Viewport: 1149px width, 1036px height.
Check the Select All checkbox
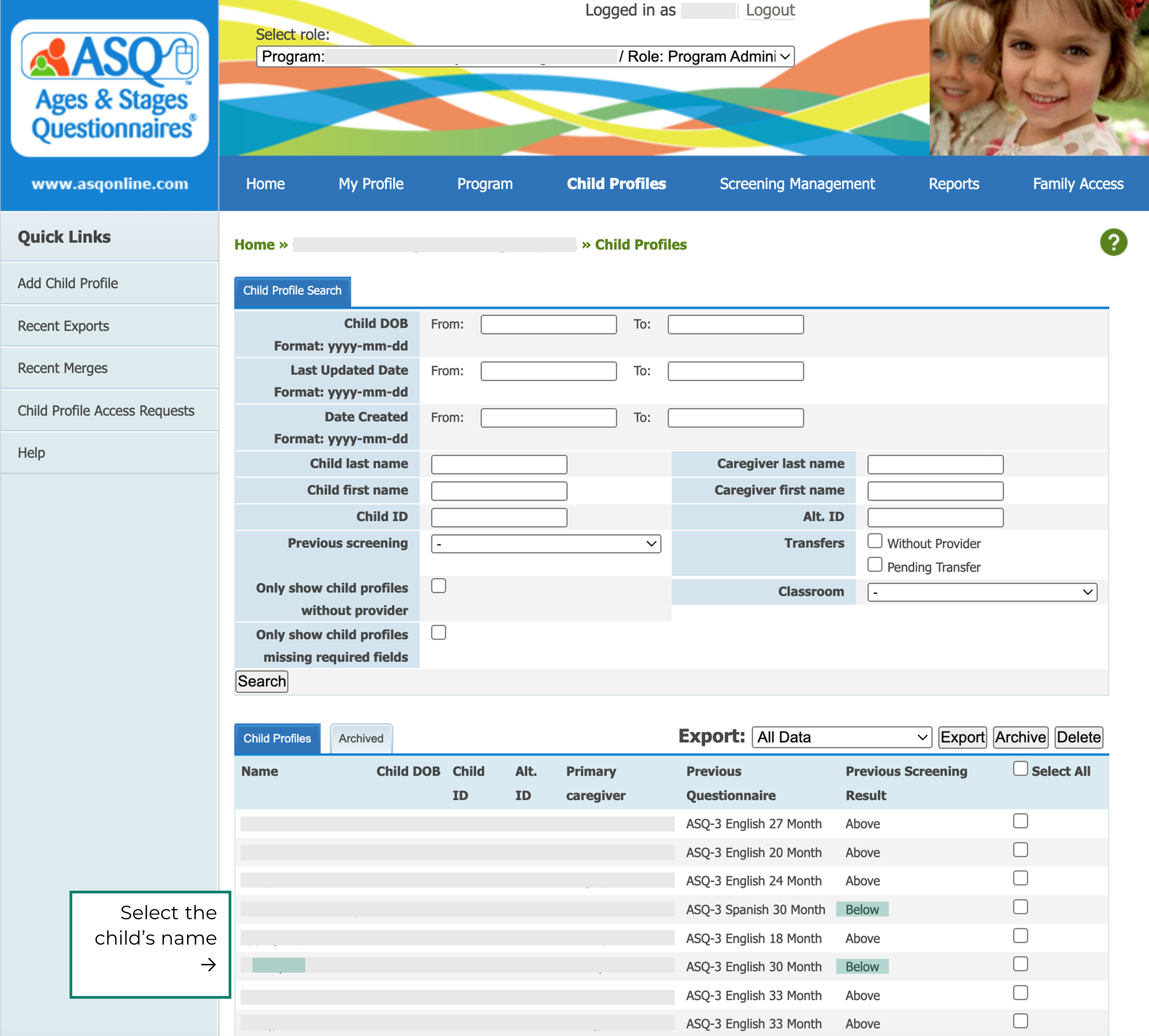[1020, 768]
